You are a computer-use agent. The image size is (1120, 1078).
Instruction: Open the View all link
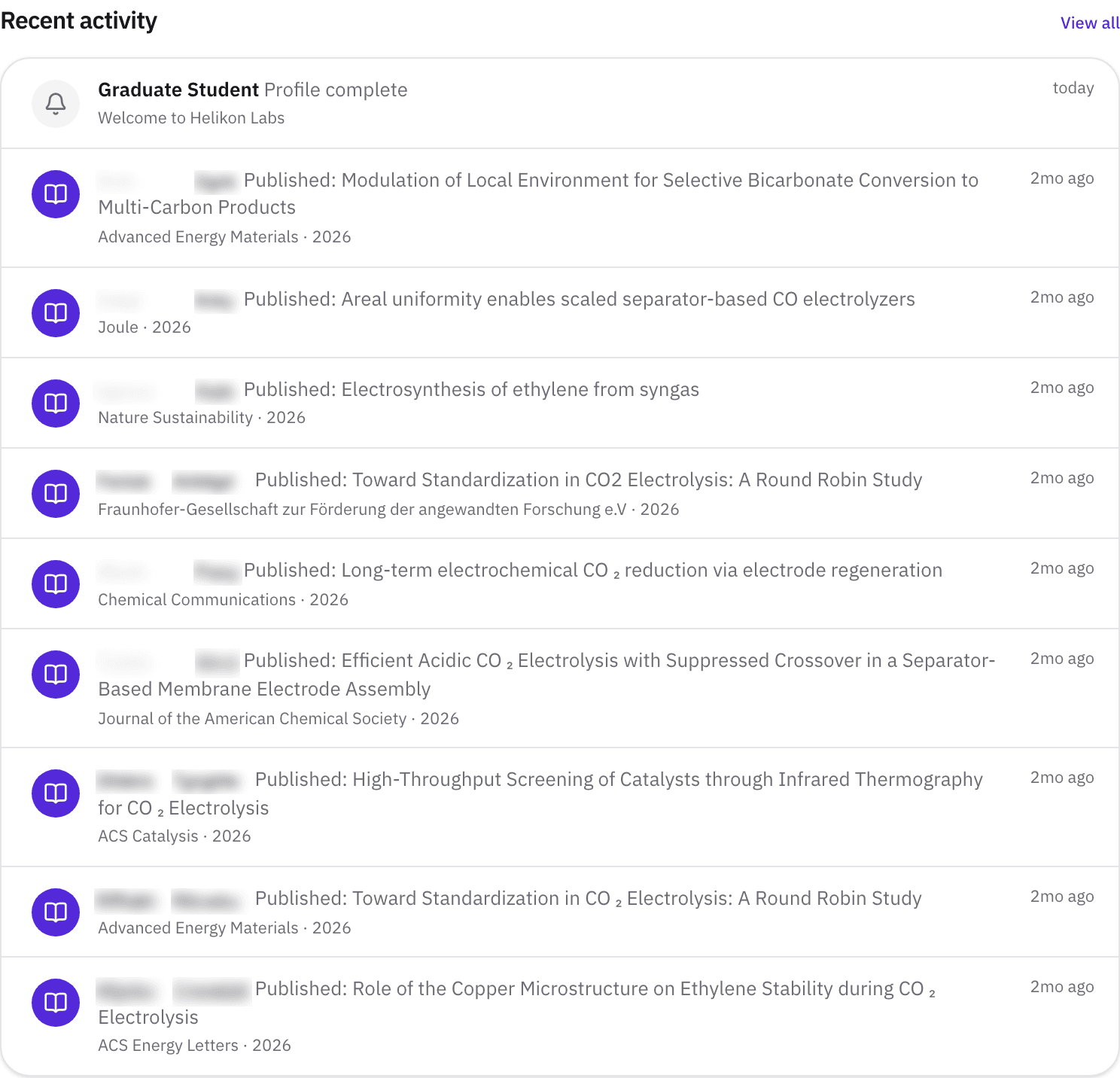tap(1090, 23)
